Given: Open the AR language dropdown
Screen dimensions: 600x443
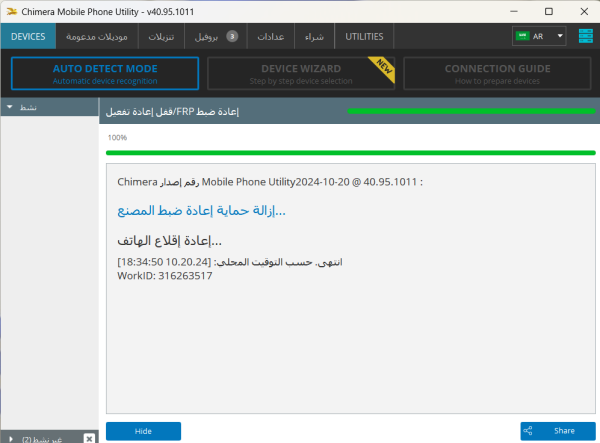Looking at the screenshot, I should pyautogui.click(x=539, y=36).
